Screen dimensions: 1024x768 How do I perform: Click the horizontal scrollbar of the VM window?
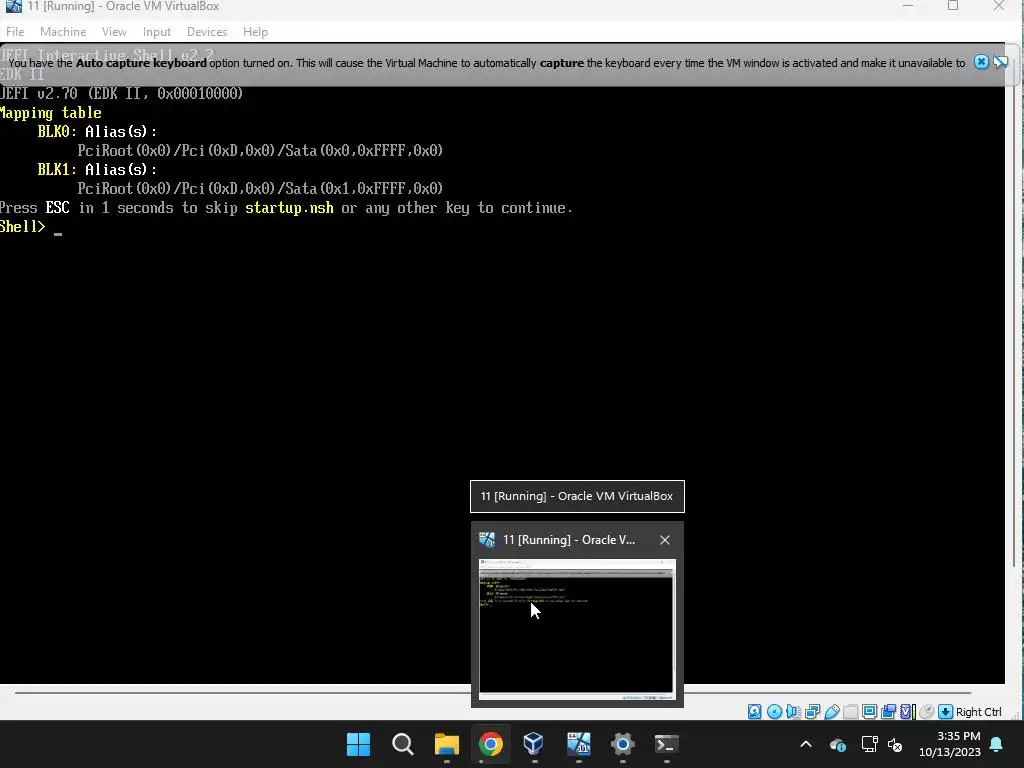point(493,692)
